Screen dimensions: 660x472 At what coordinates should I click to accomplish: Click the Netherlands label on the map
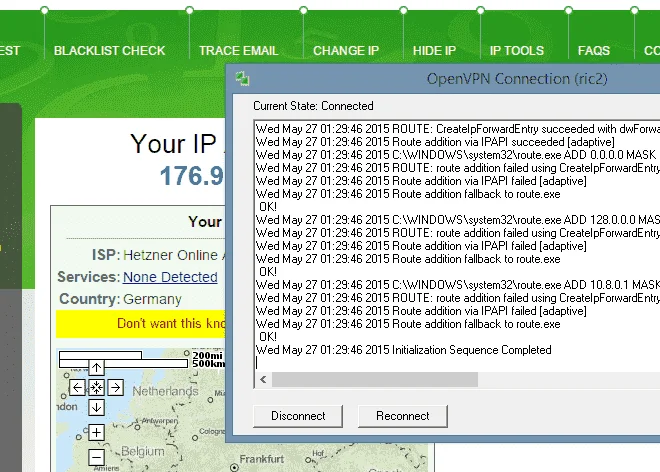point(165,391)
